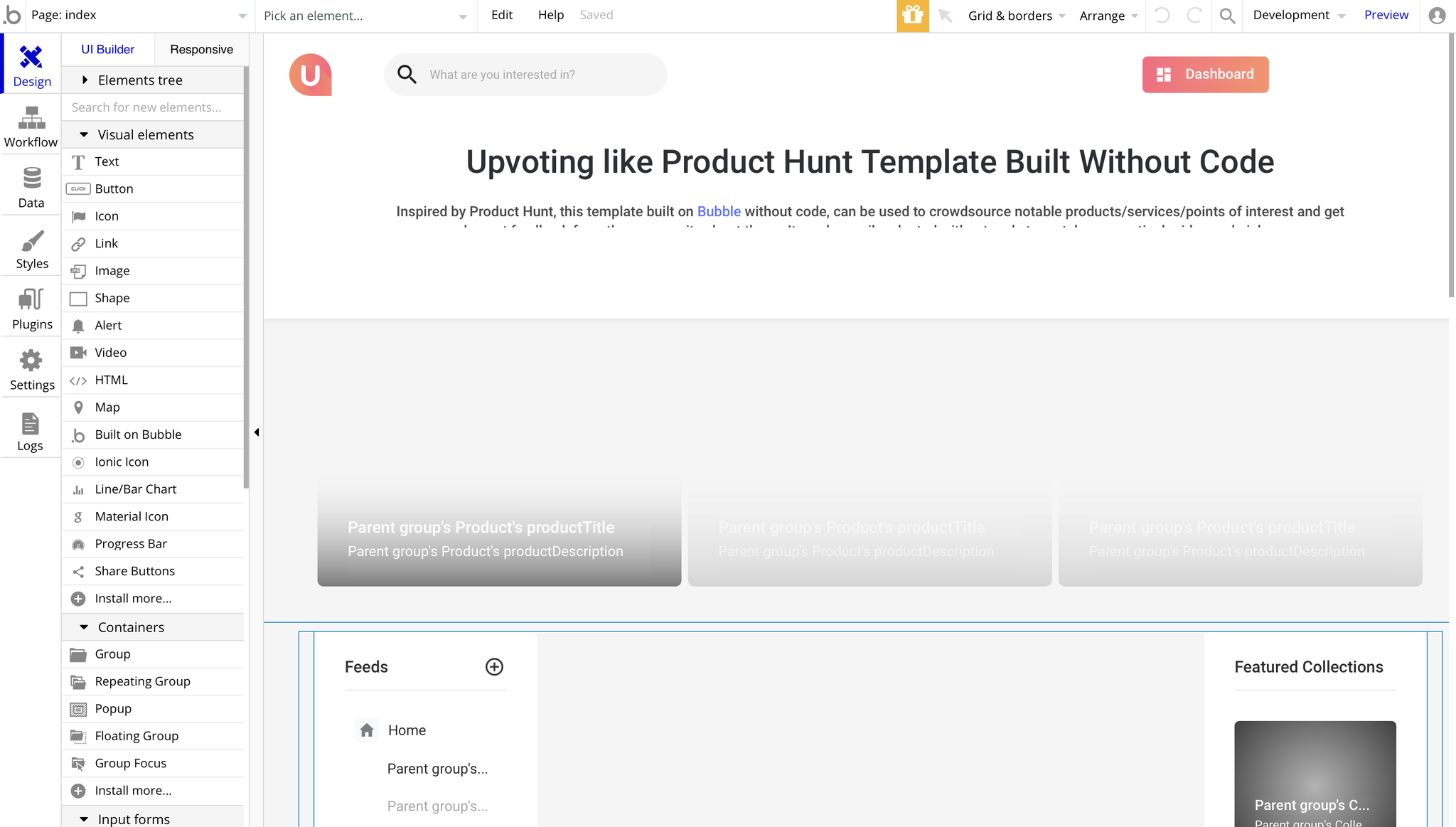Click the Search for new elements field
1456x827 pixels.
pyautogui.click(x=153, y=107)
